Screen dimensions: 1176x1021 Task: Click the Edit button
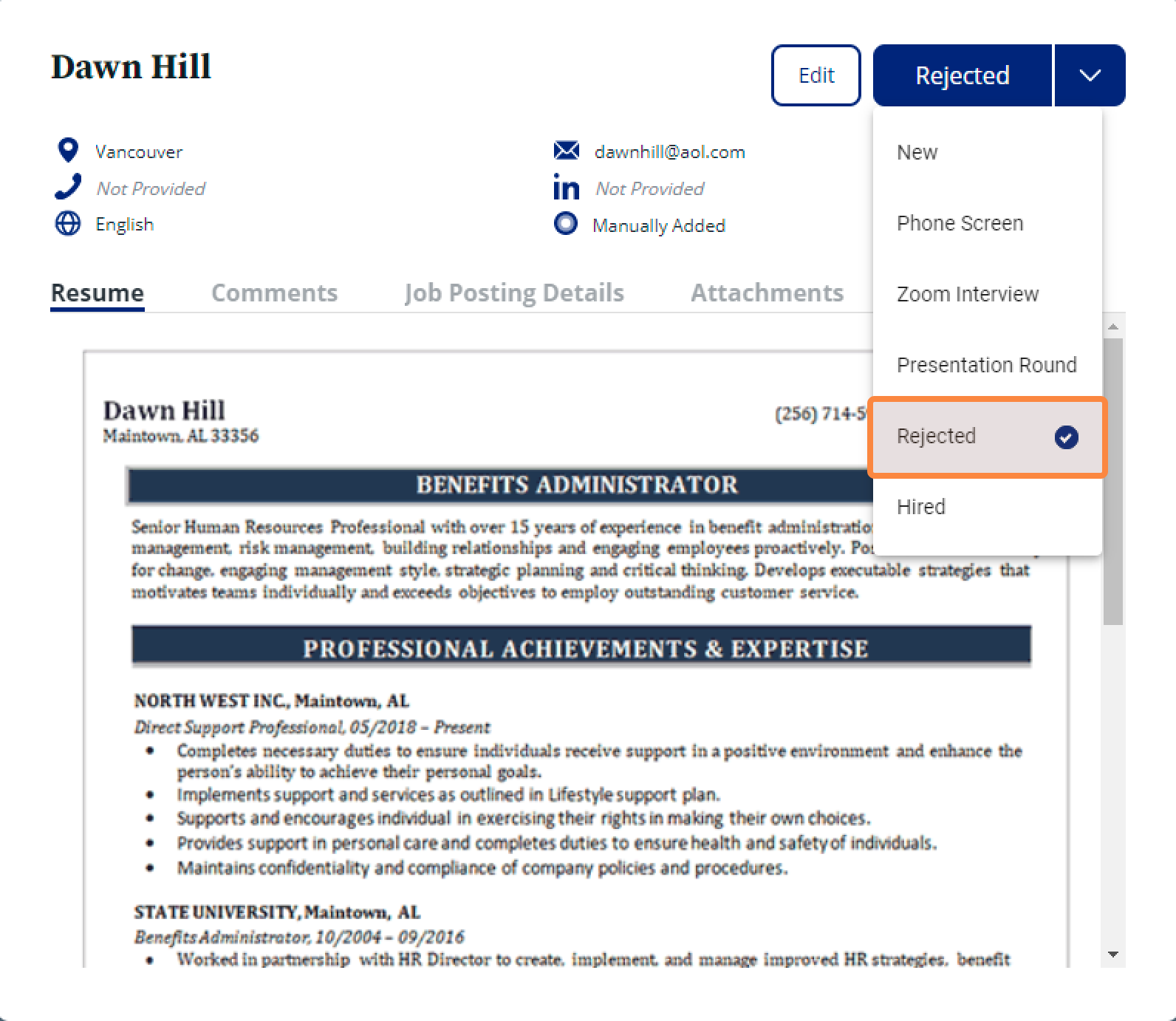pyautogui.click(x=816, y=75)
